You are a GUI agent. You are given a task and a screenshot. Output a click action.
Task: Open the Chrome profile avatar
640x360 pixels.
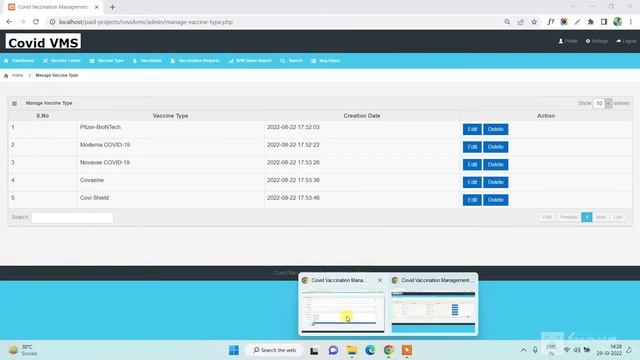pos(618,22)
